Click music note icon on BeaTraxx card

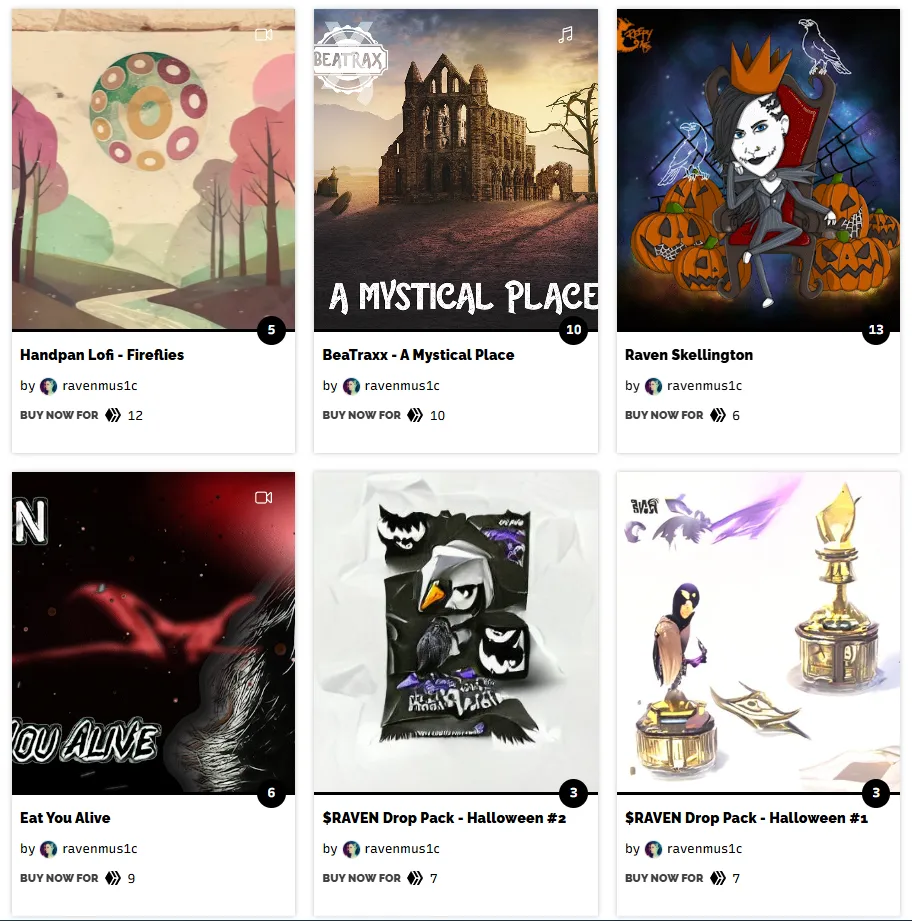coord(566,35)
